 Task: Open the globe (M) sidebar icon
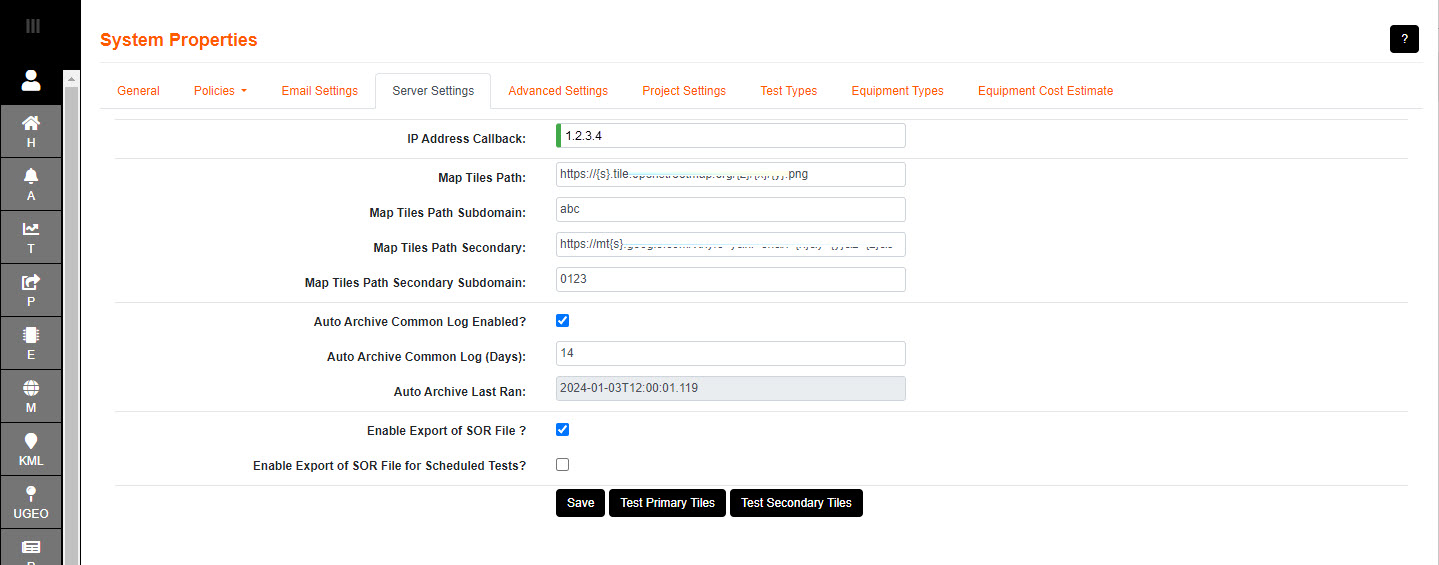(31, 396)
